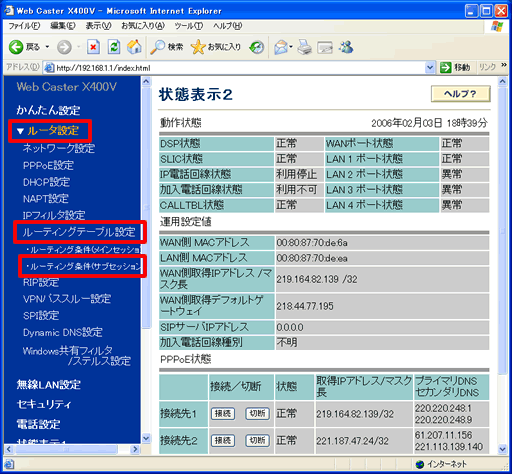Expand the Forward button history arrow

79,47
